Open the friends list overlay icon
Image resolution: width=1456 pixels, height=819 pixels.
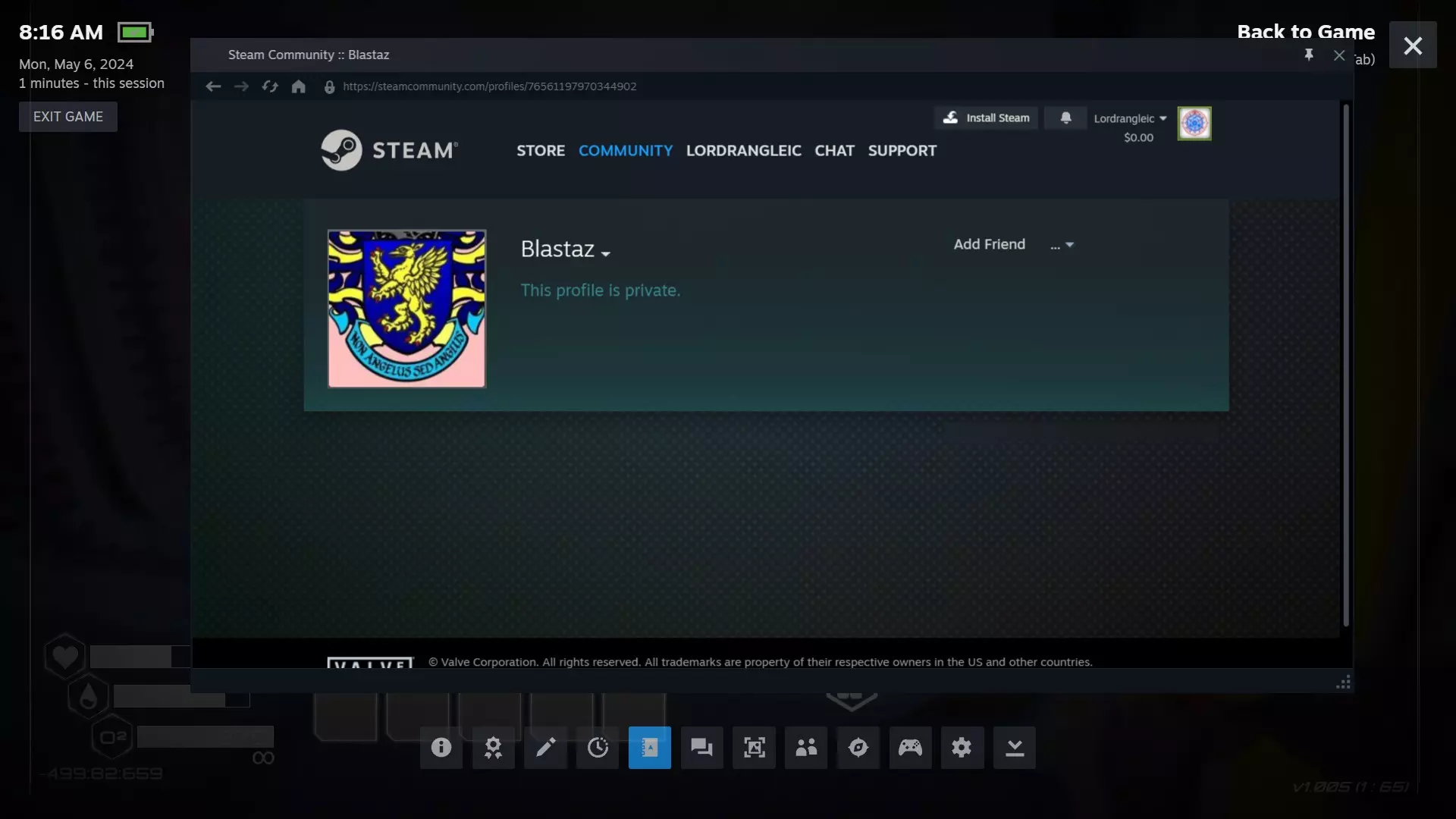coord(806,748)
